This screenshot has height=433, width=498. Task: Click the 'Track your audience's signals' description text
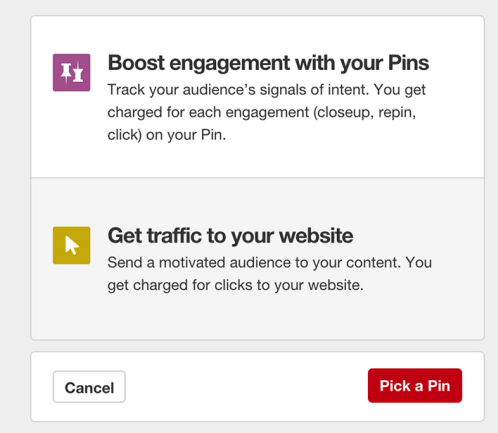(266, 112)
